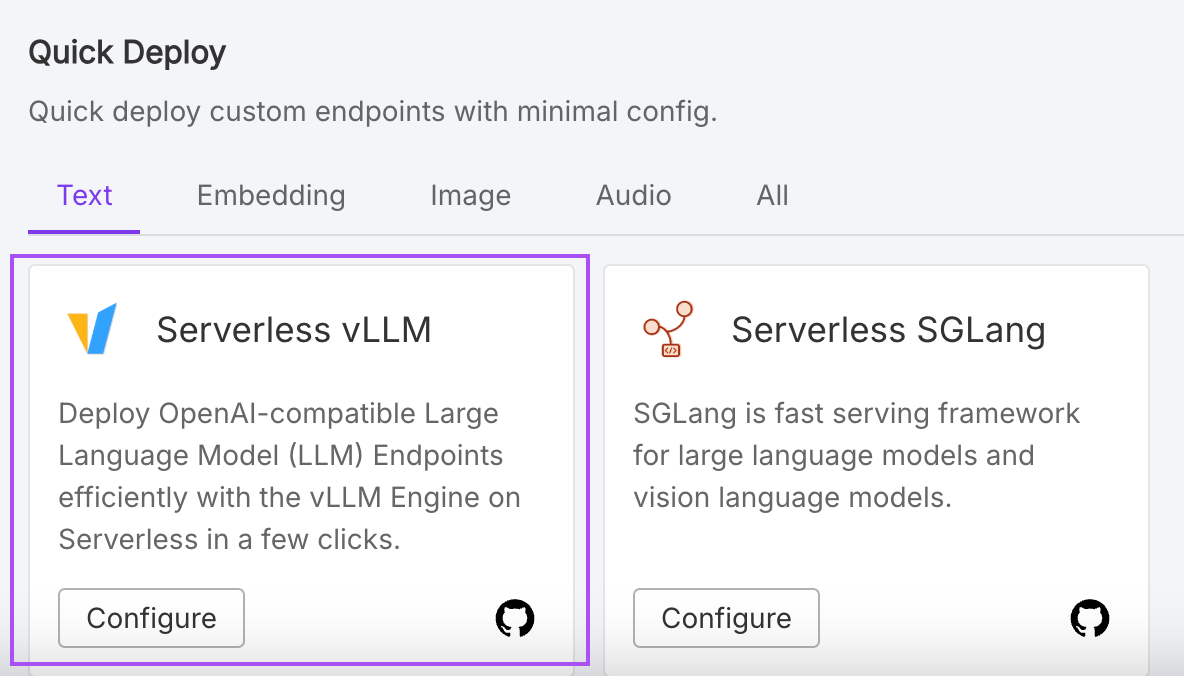Click the Serverless SGLang card title
The height and width of the screenshot is (676, 1184).
[889, 329]
